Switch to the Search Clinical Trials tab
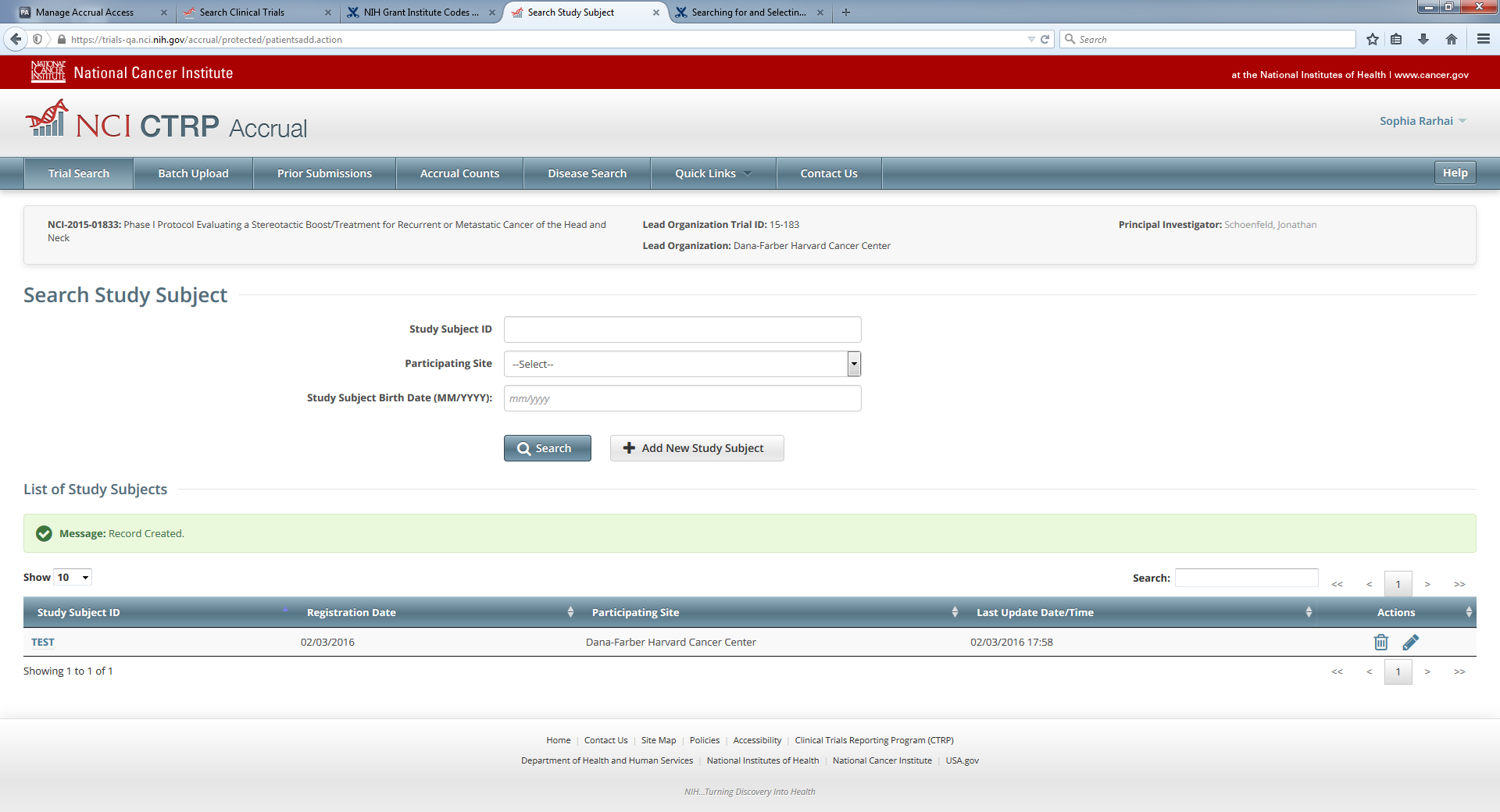The height and width of the screenshot is (812, 1500). pos(242,12)
